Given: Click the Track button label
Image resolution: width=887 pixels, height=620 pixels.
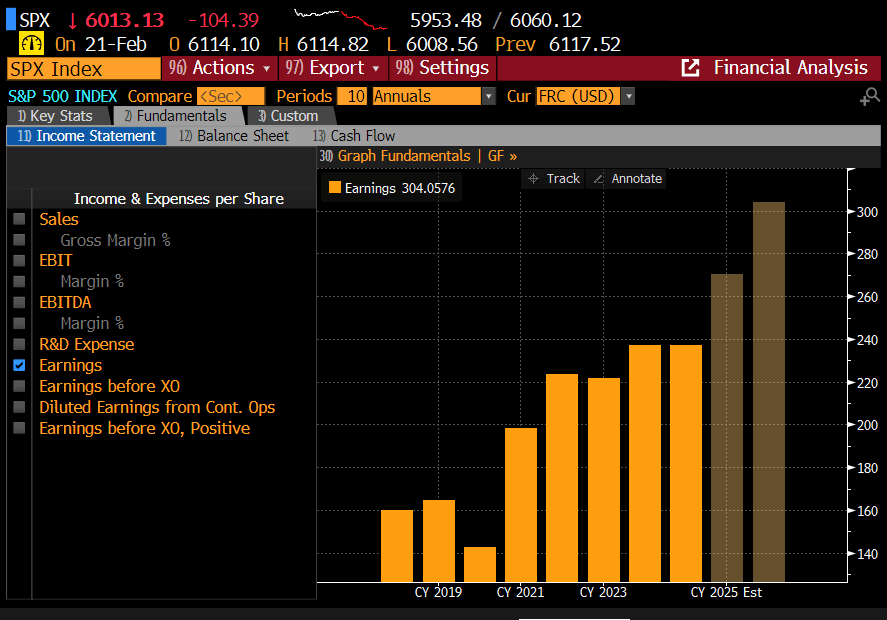Looking at the screenshot, I should pos(563,179).
